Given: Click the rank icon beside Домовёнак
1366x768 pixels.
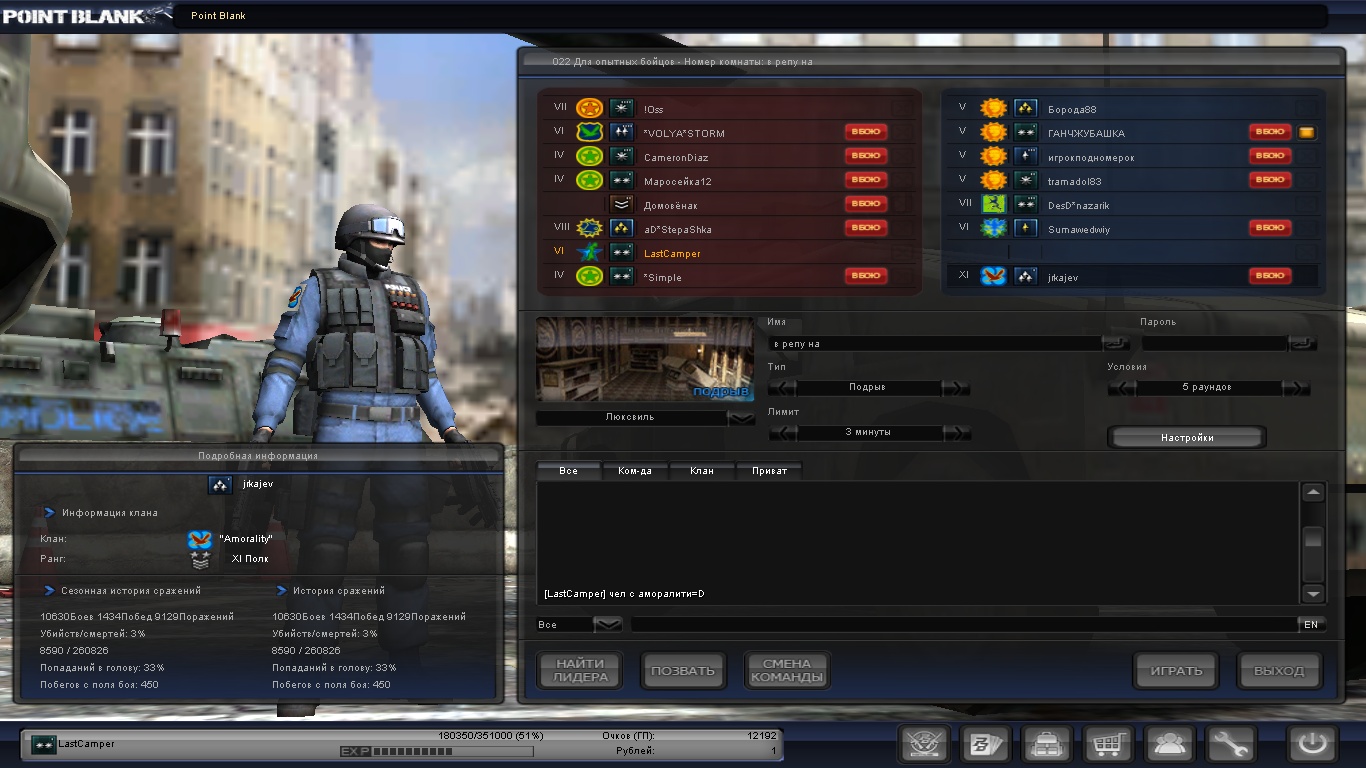Looking at the screenshot, I should click(x=622, y=204).
